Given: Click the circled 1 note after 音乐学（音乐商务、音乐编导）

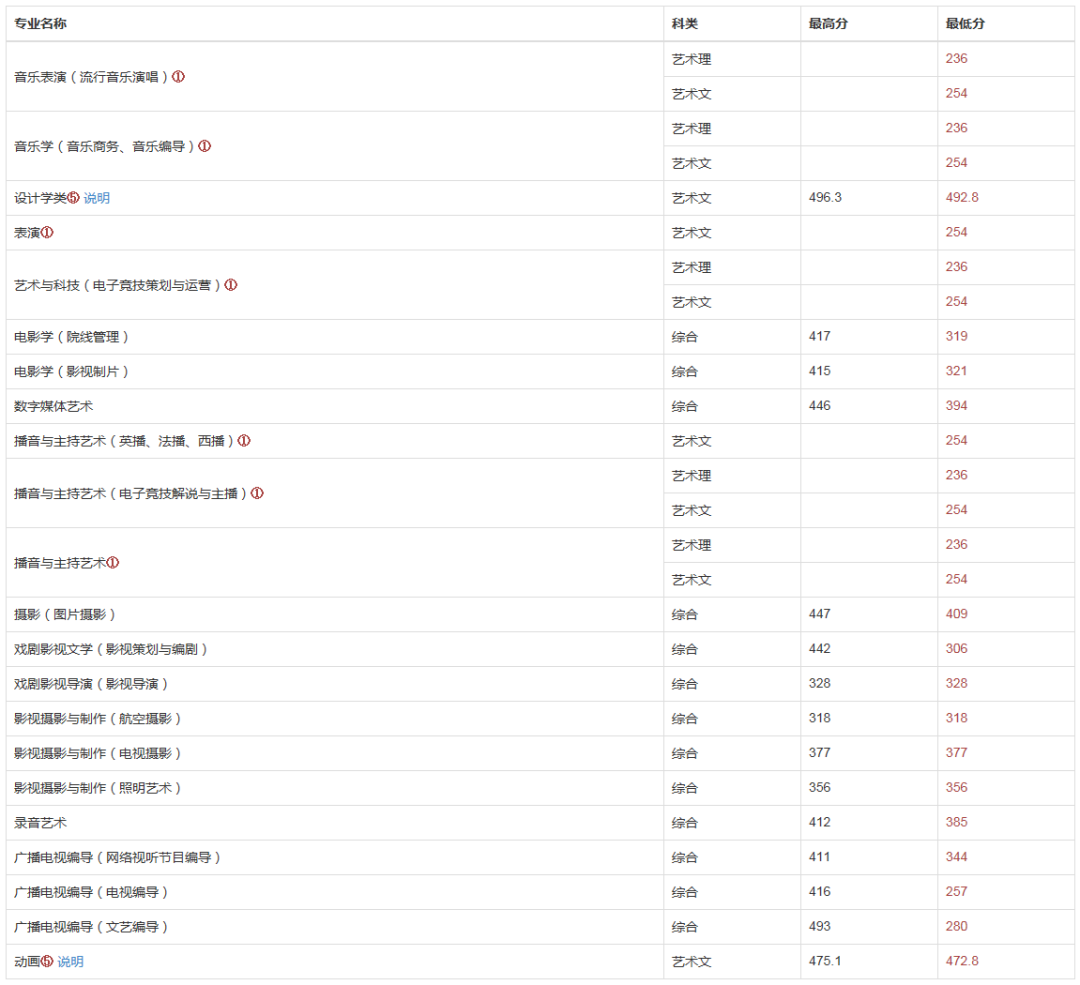Looking at the screenshot, I should point(205,146).
